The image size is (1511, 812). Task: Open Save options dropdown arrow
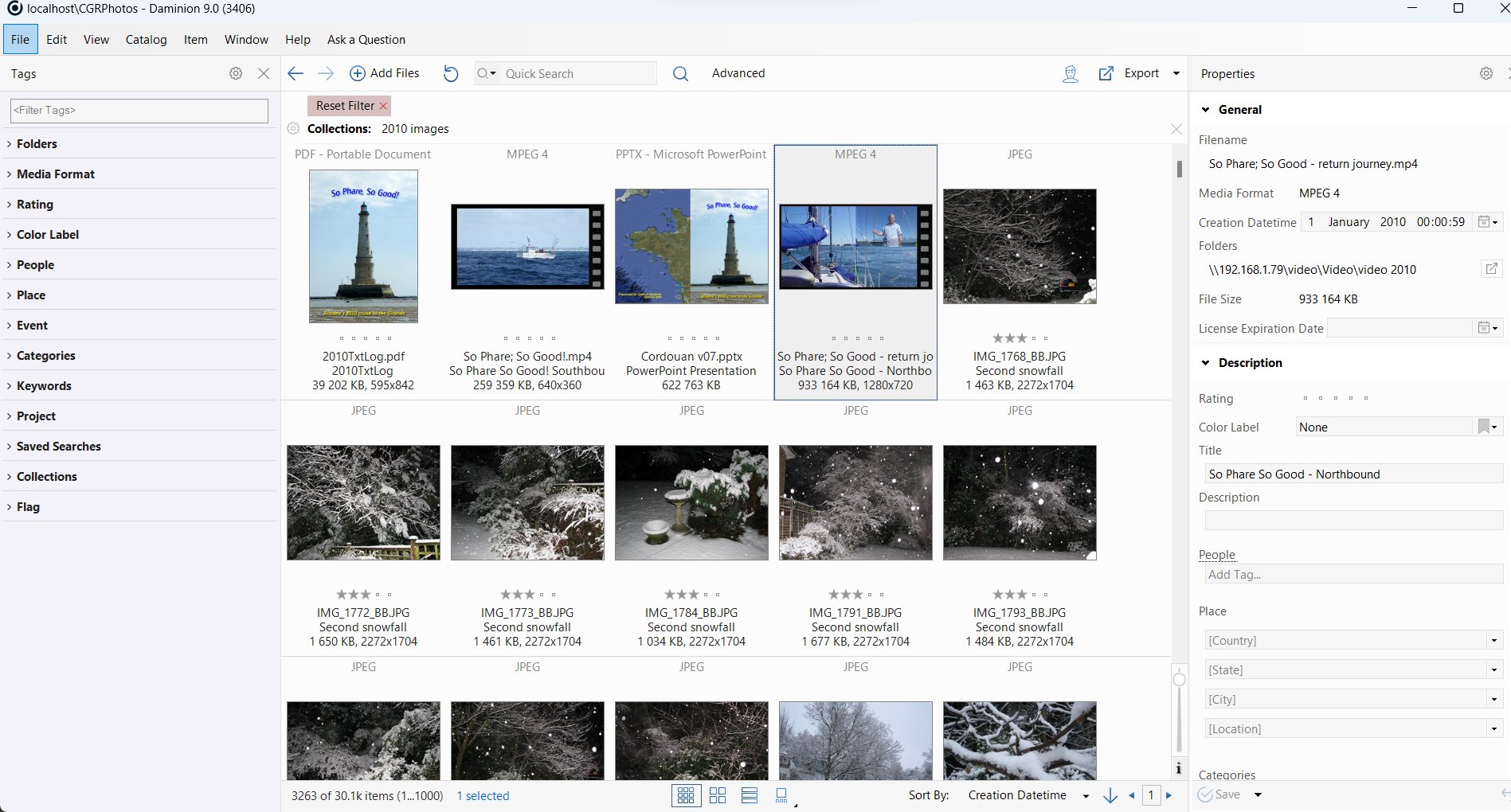click(1259, 794)
